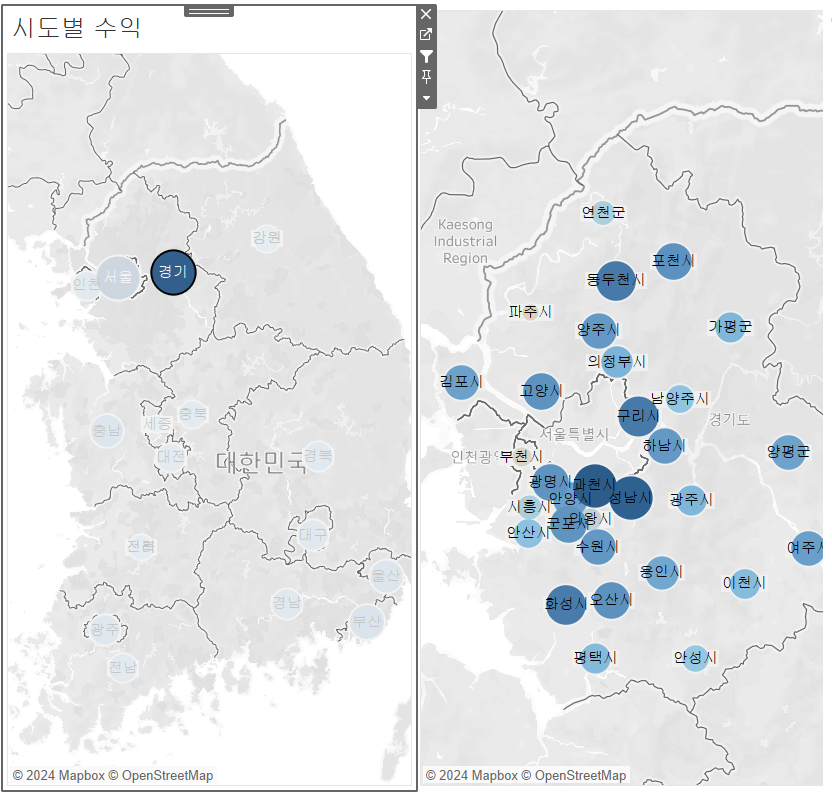Viewport: 832px width, 792px height.
Task: Select the 김포시 mark
Action: (x=461, y=382)
